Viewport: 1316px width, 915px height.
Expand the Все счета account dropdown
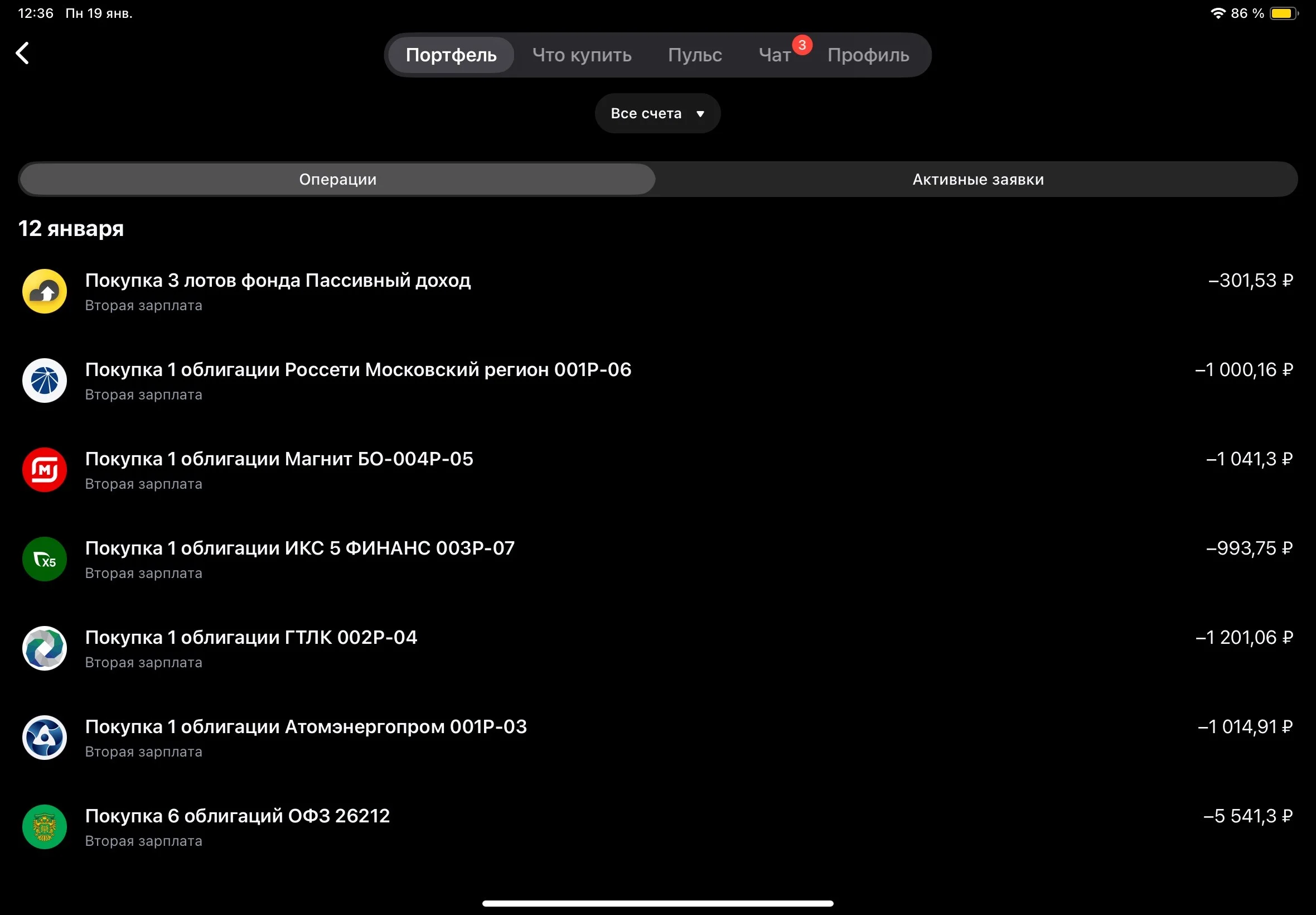657,113
